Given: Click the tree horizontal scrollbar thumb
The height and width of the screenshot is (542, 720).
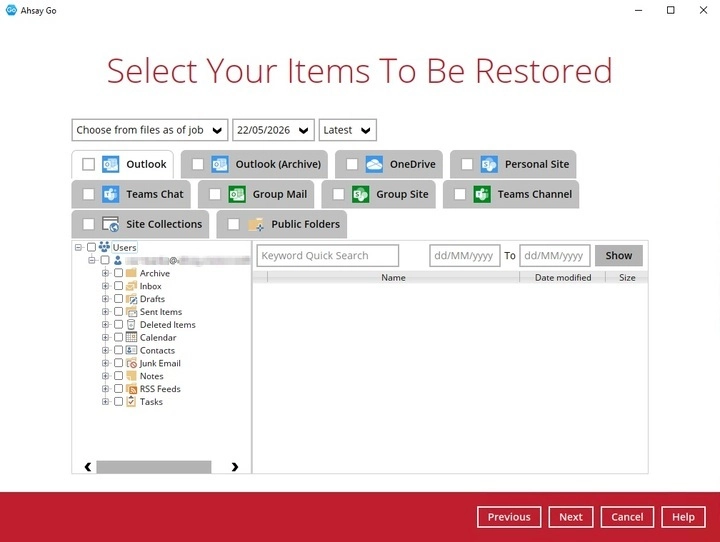Looking at the screenshot, I should coord(154,467).
